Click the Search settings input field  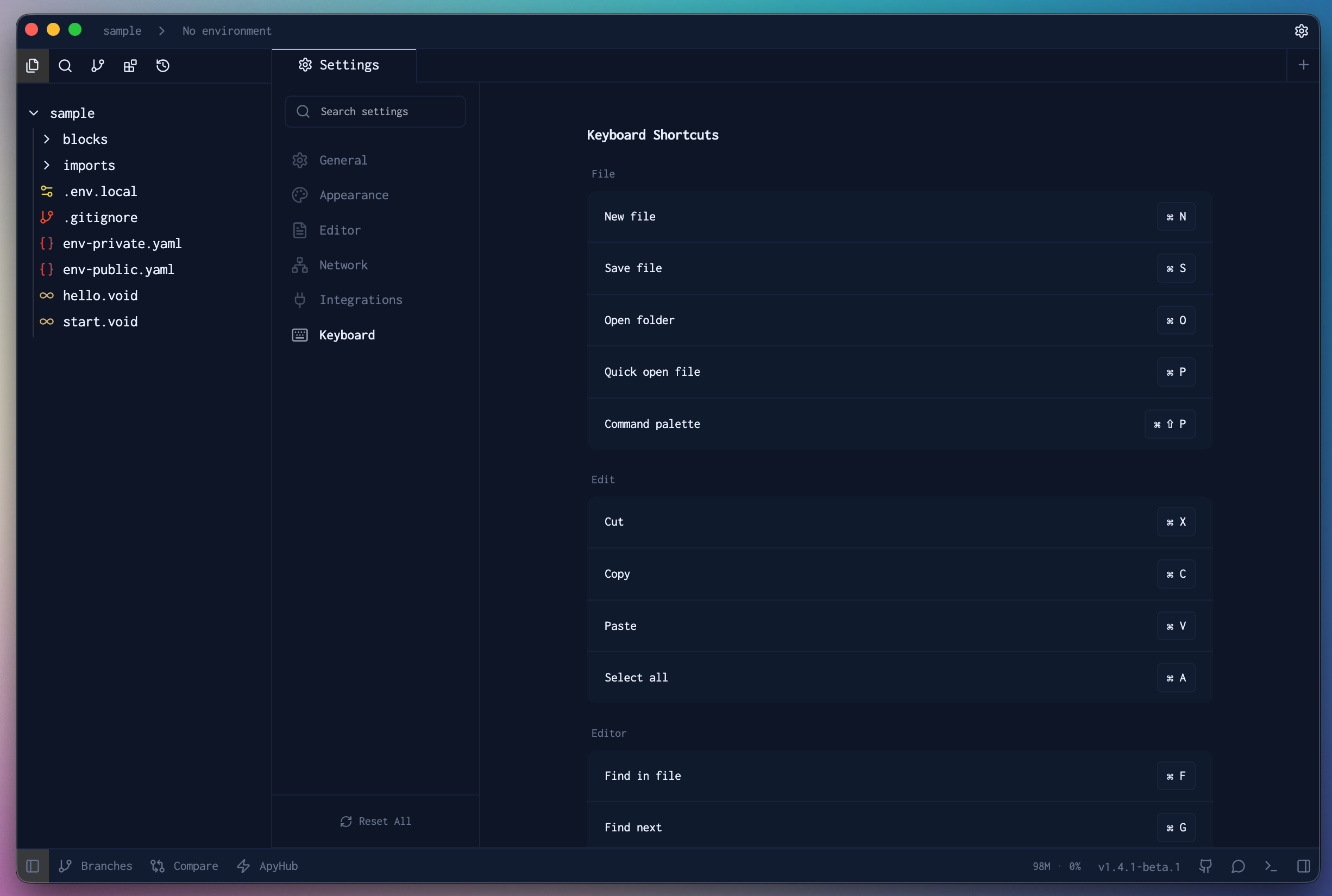[374, 111]
